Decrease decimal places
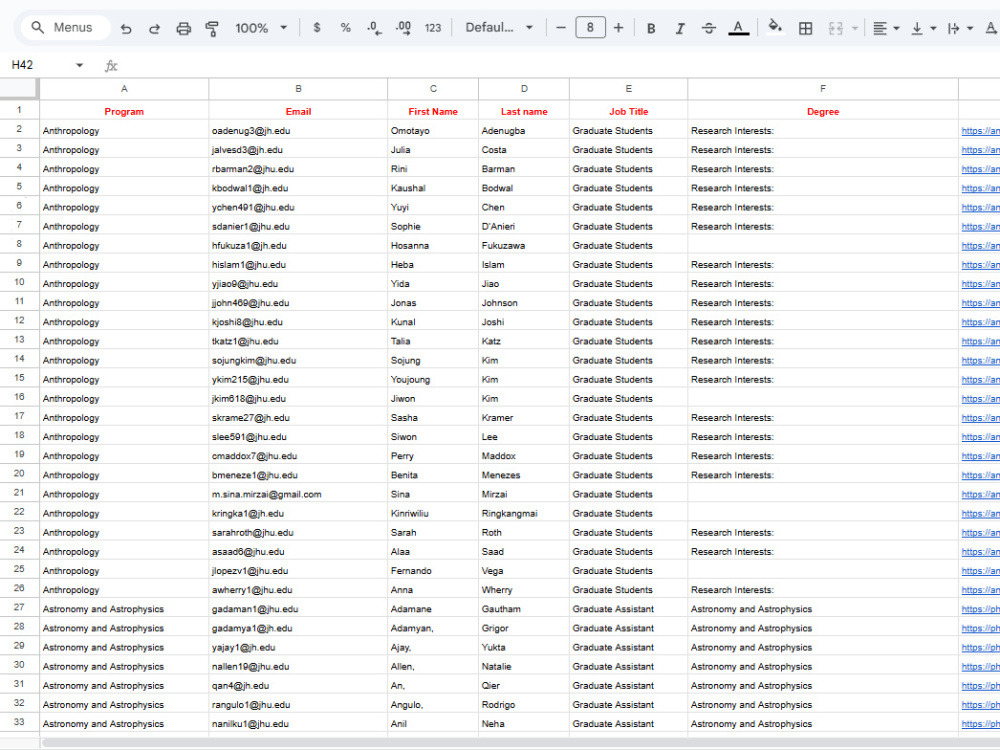Image resolution: width=1000 pixels, height=750 pixels. [374, 28]
